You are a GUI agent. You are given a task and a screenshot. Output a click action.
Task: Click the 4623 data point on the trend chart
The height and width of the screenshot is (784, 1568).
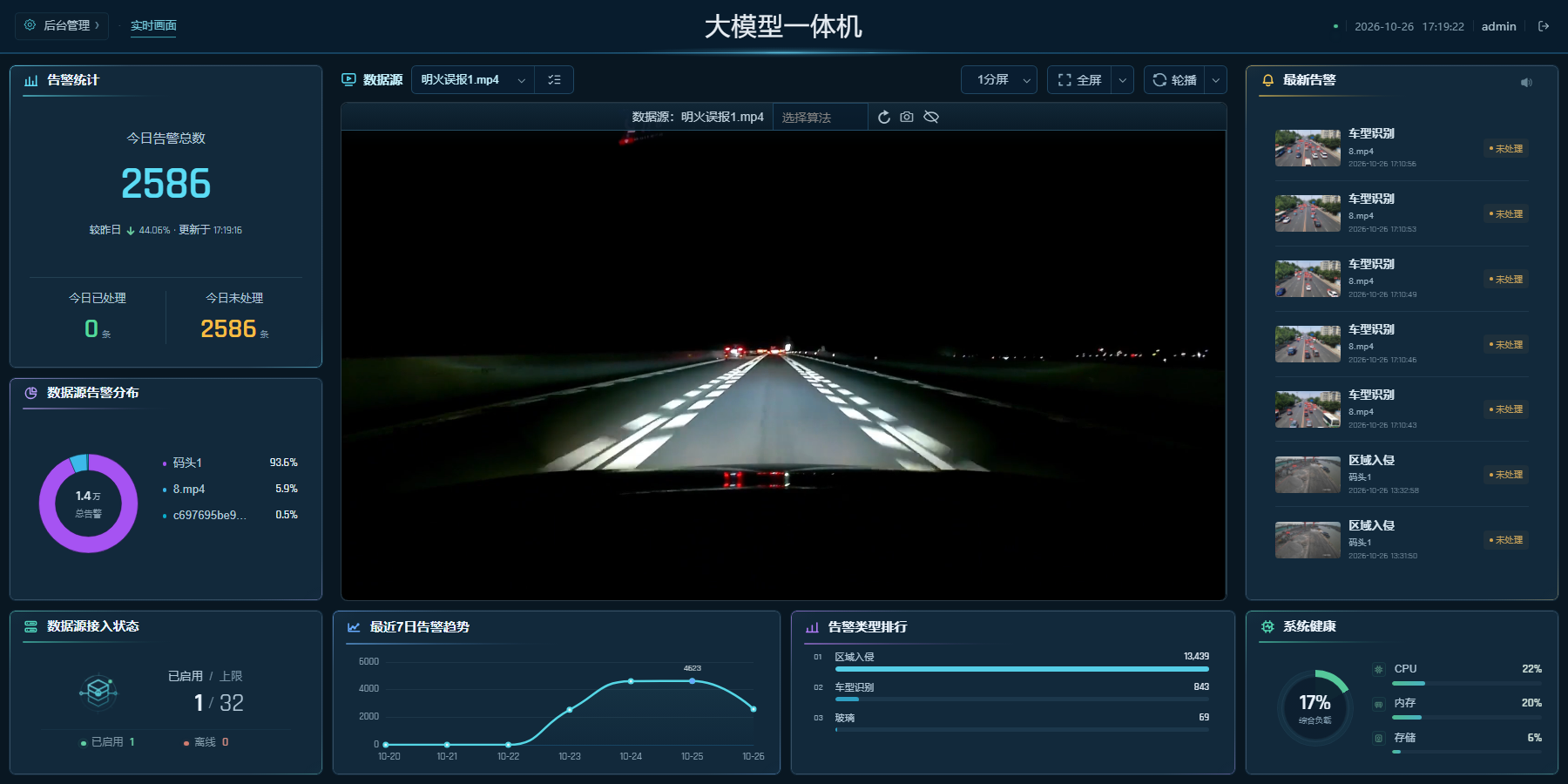(693, 680)
